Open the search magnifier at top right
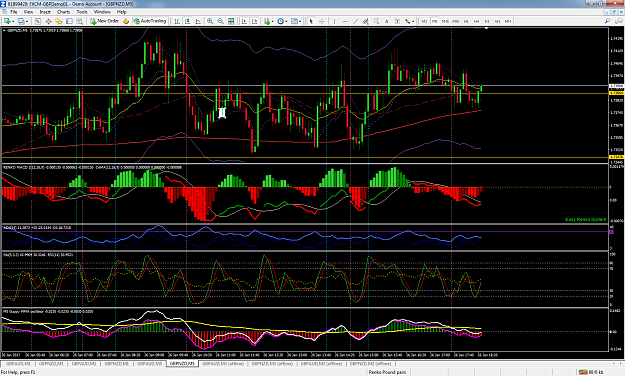 (x=607, y=21)
